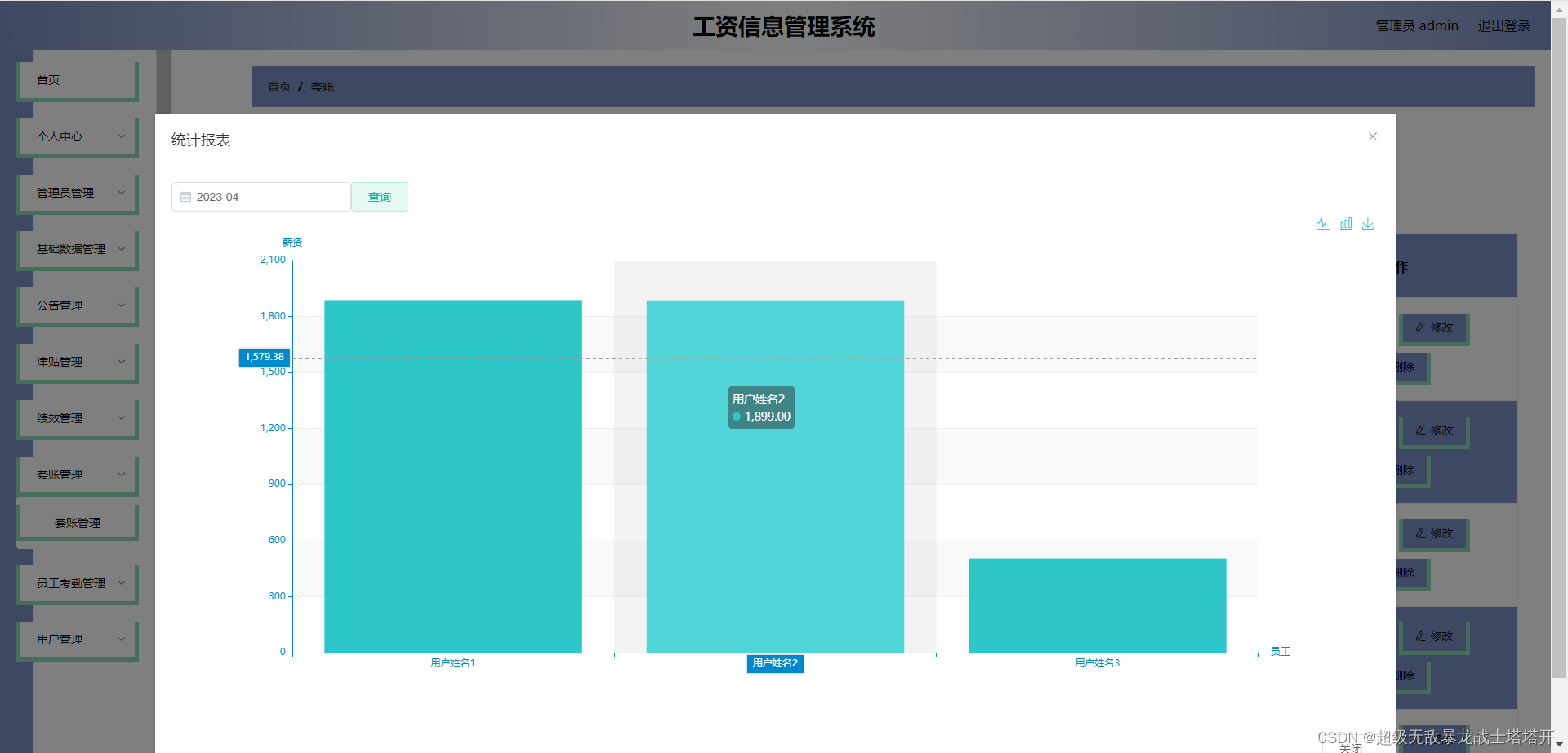Save chart as image icon

[x=1368, y=224]
